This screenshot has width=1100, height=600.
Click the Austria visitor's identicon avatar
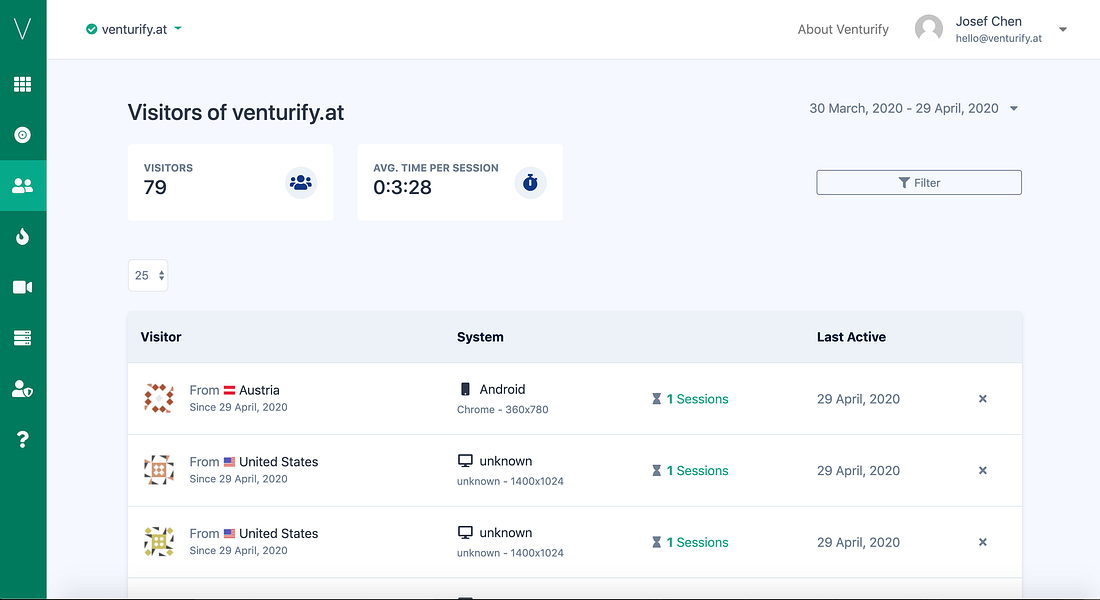tap(159, 398)
